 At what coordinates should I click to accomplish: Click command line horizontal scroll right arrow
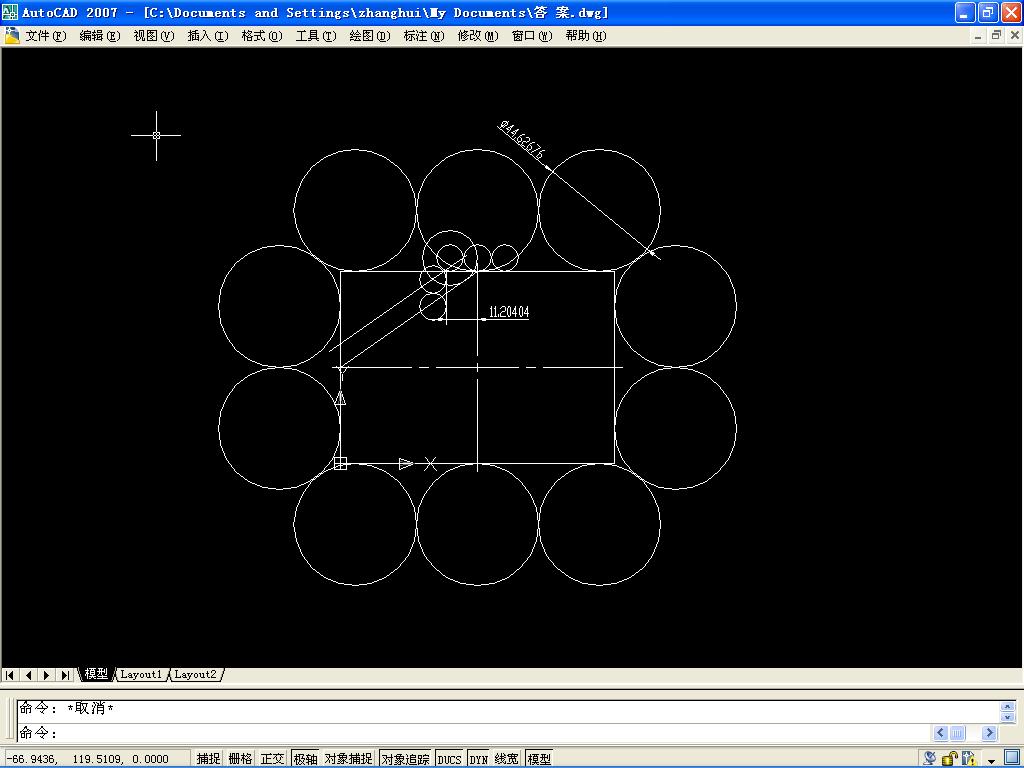(x=989, y=733)
